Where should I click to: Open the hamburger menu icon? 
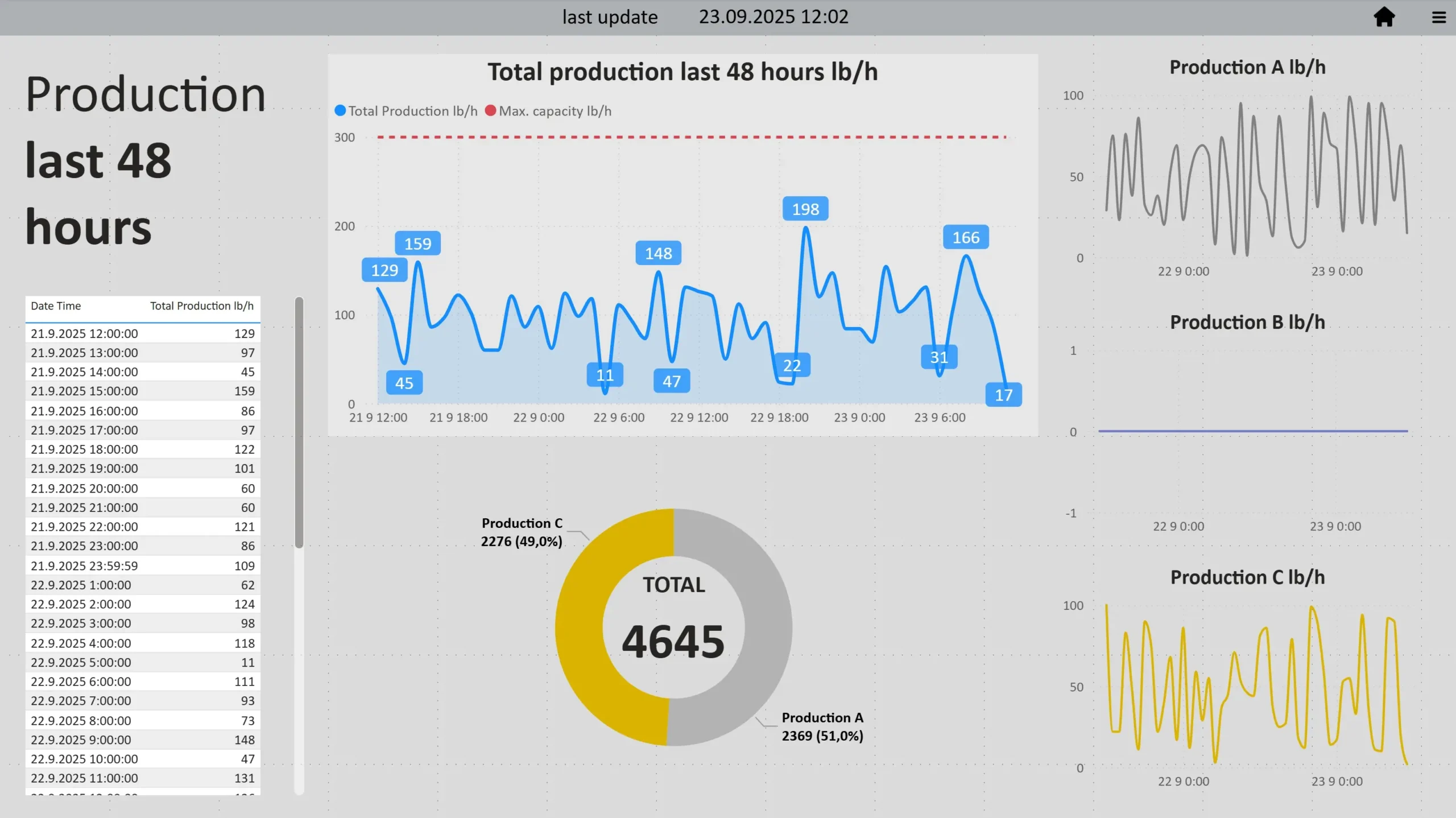1438,18
